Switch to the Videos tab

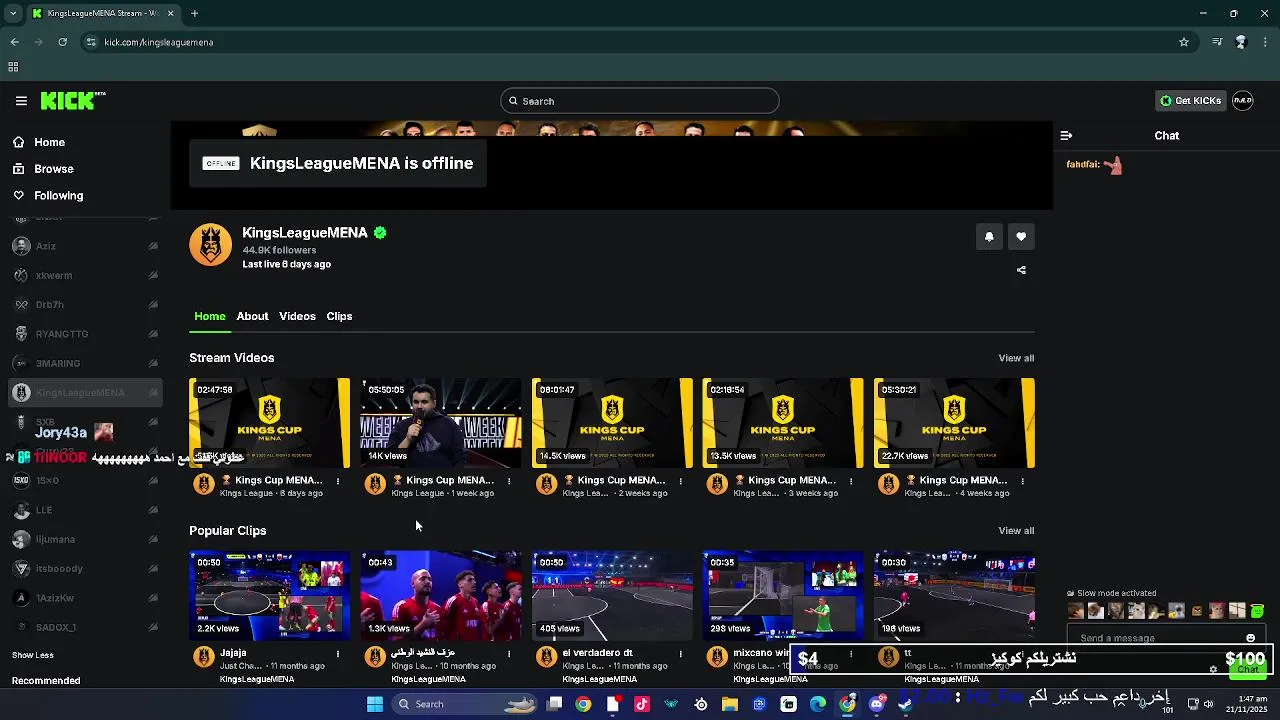point(297,316)
